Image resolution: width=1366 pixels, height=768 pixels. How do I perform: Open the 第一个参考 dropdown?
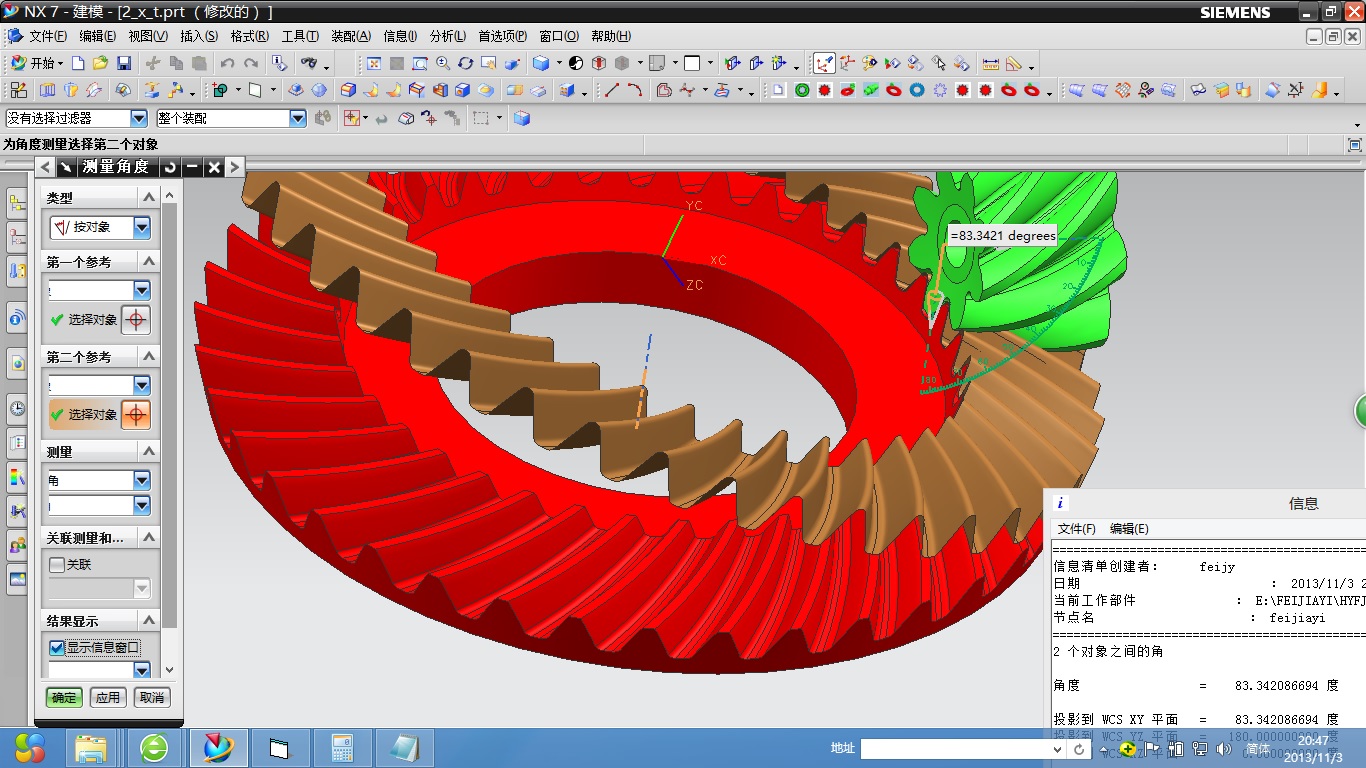(141, 290)
